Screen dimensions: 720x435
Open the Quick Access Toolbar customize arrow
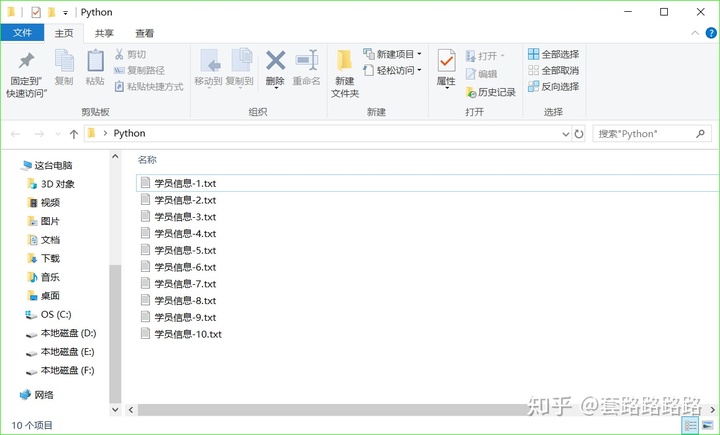[66, 13]
